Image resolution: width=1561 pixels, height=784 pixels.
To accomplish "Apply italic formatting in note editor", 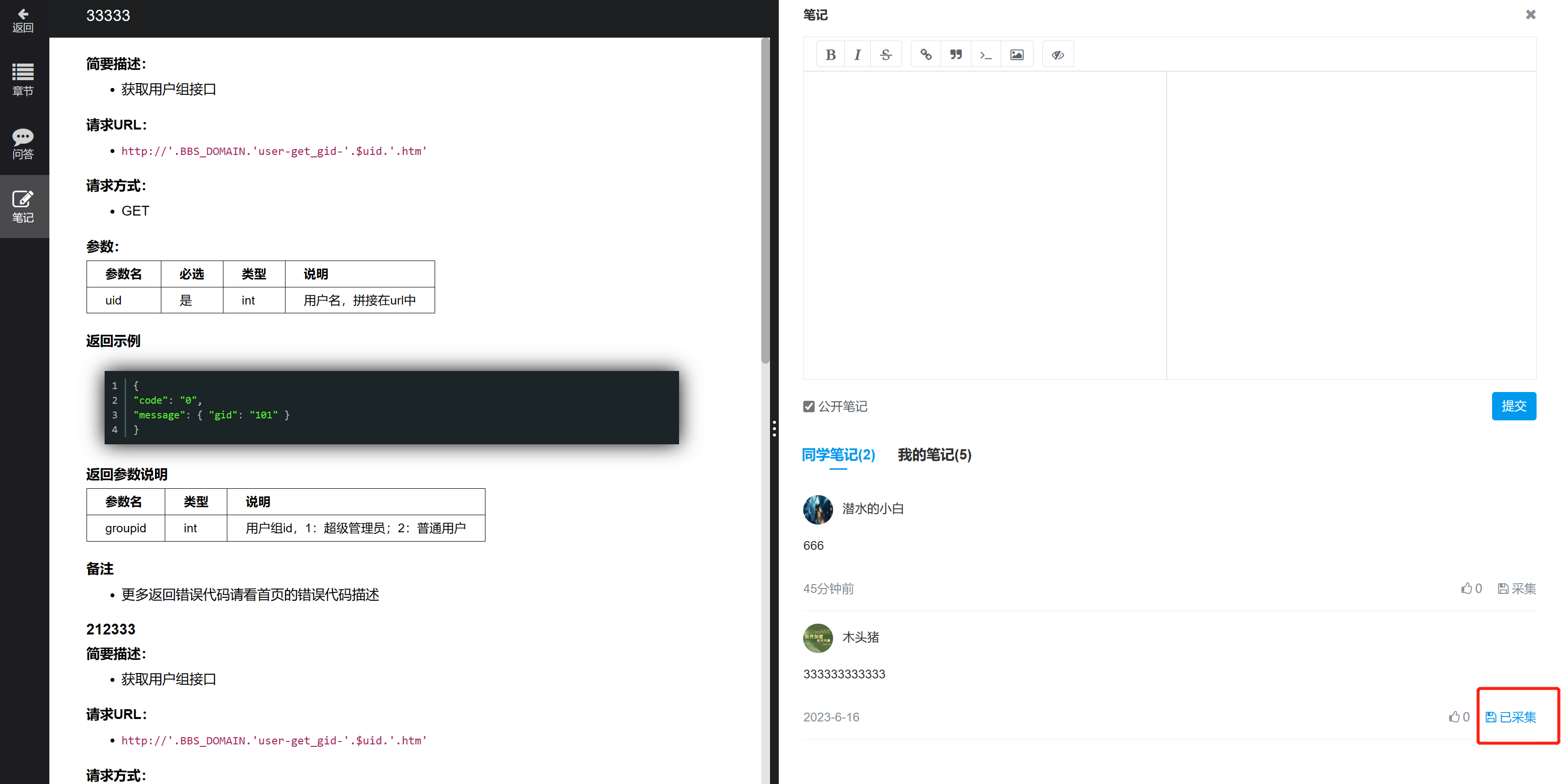I will pos(857,55).
